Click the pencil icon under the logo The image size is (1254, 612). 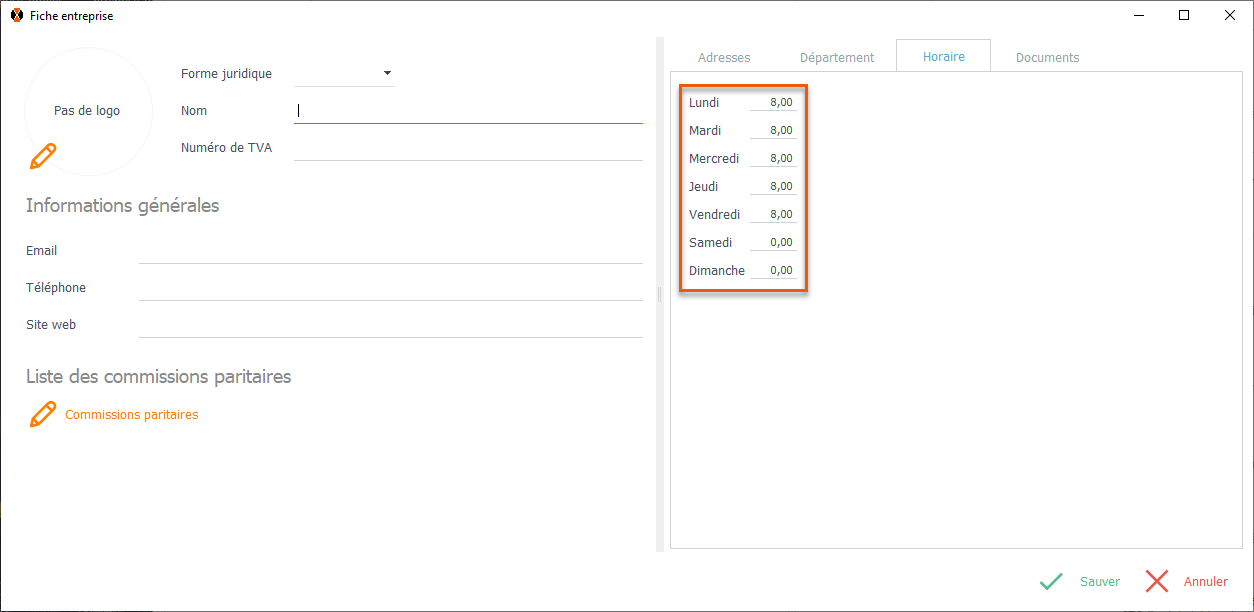pos(43,156)
